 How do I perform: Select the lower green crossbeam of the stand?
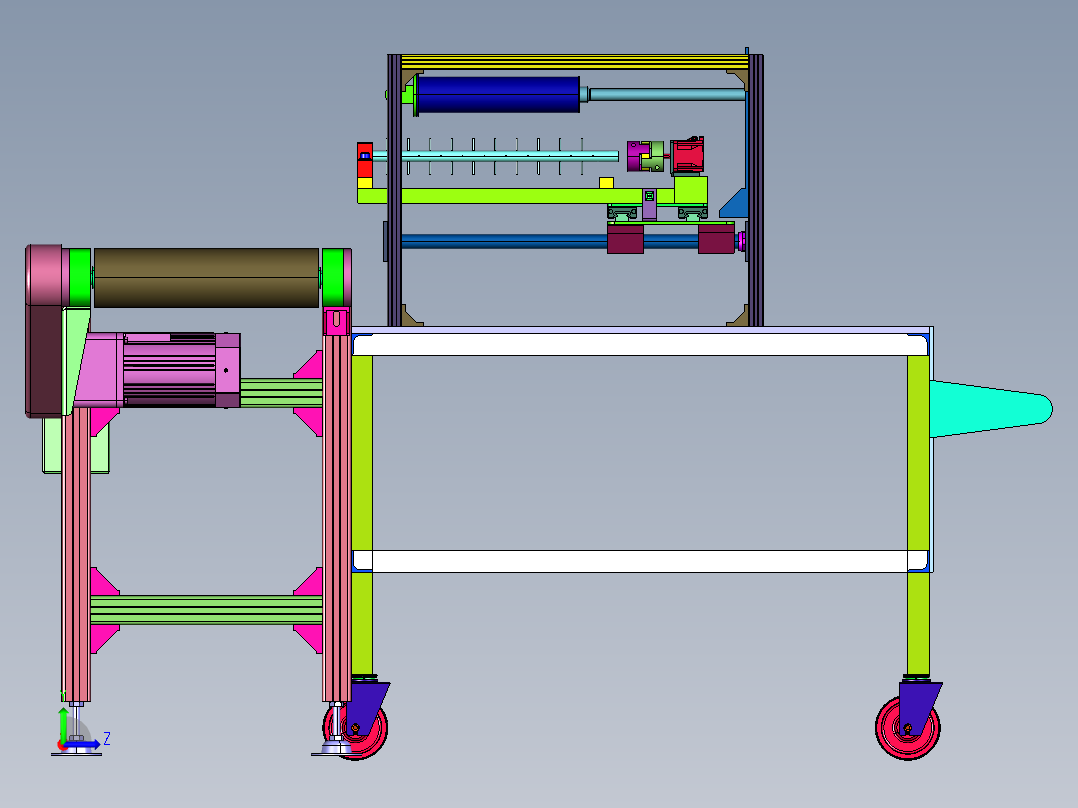(x=206, y=610)
